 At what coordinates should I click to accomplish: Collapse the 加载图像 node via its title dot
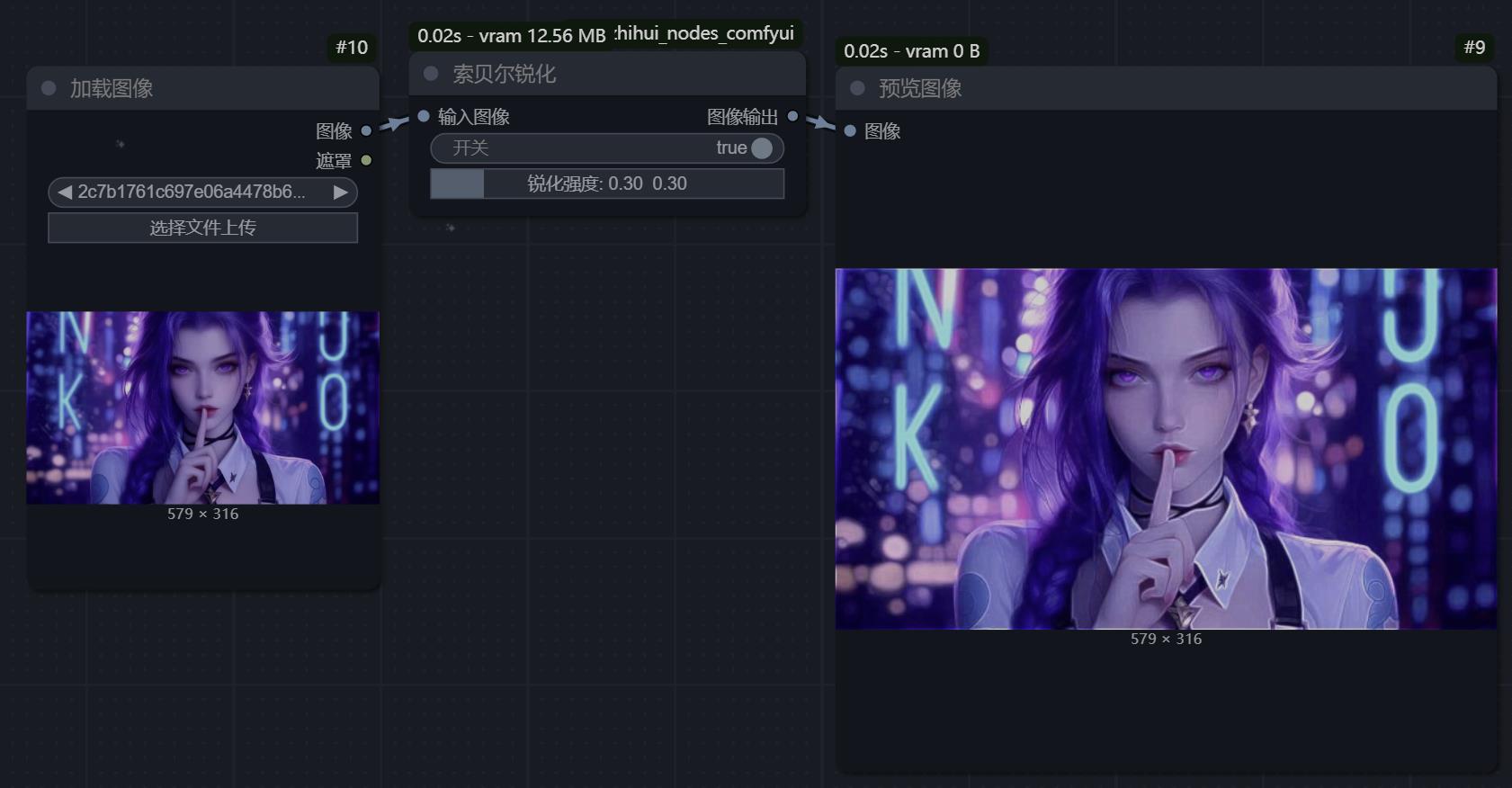click(49, 88)
